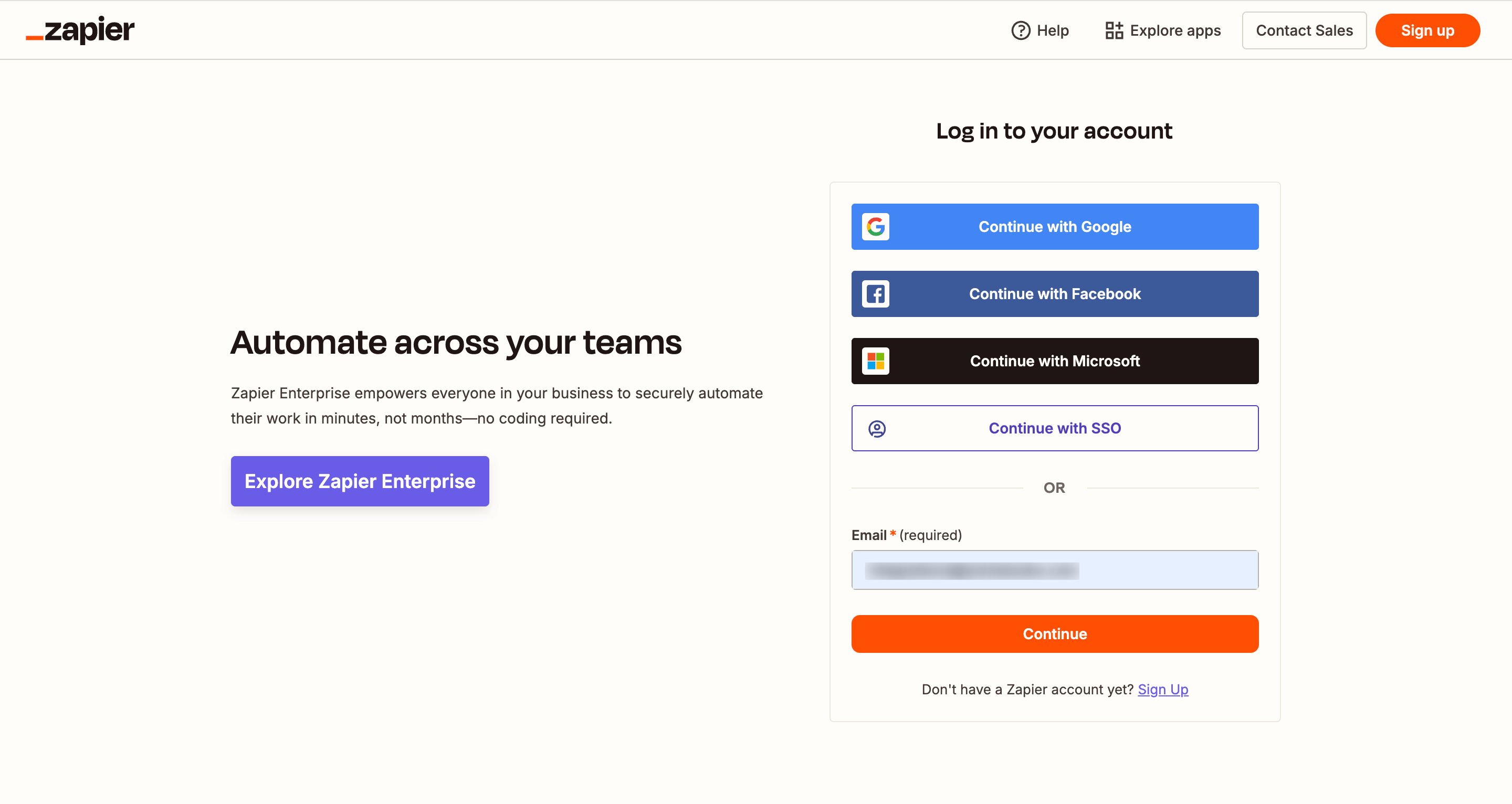The height and width of the screenshot is (804, 1512).
Task: Click Contact Sales
Action: (1304, 30)
